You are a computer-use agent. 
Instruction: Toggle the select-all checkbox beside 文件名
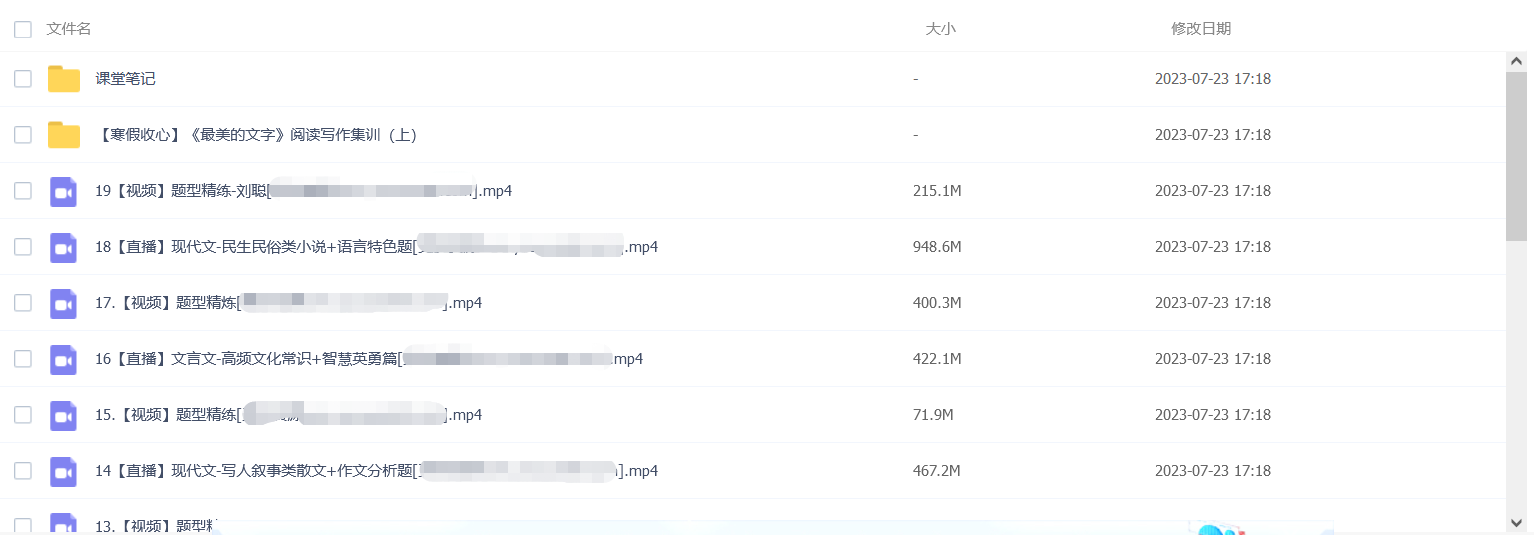[23, 30]
